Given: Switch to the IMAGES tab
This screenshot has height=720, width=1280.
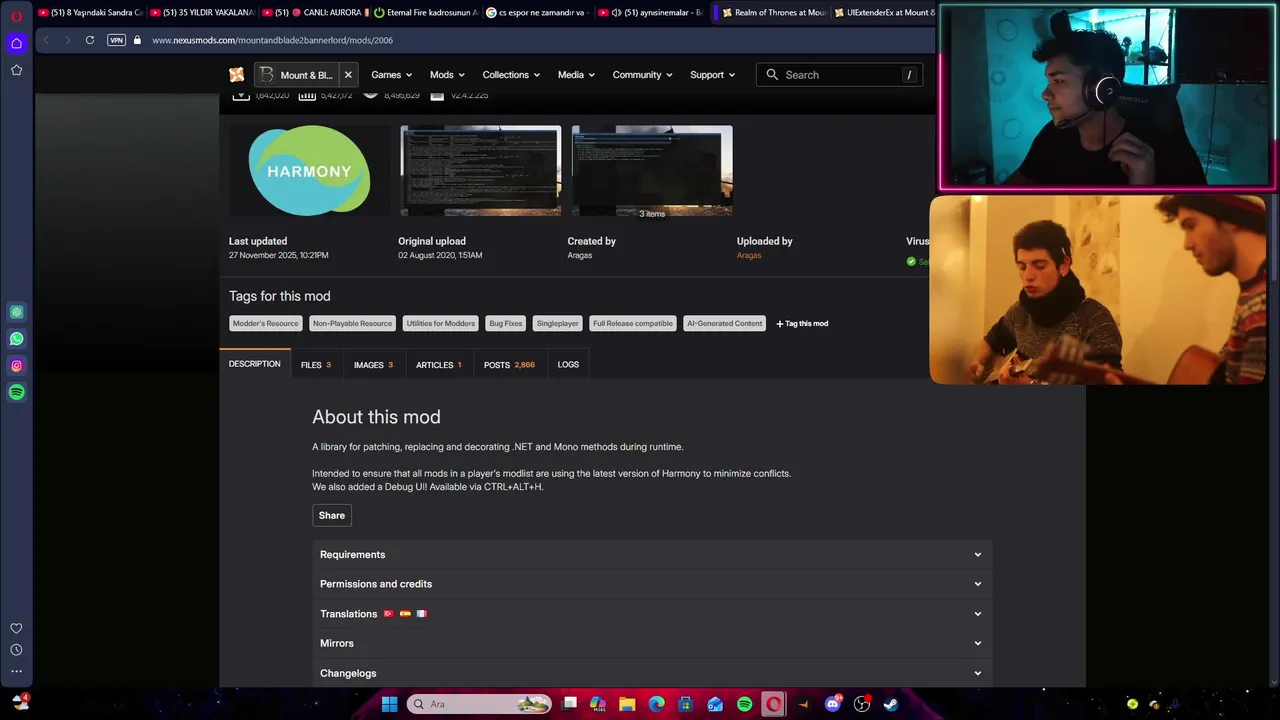Looking at the screenshot, I should (x=373, y=365).
